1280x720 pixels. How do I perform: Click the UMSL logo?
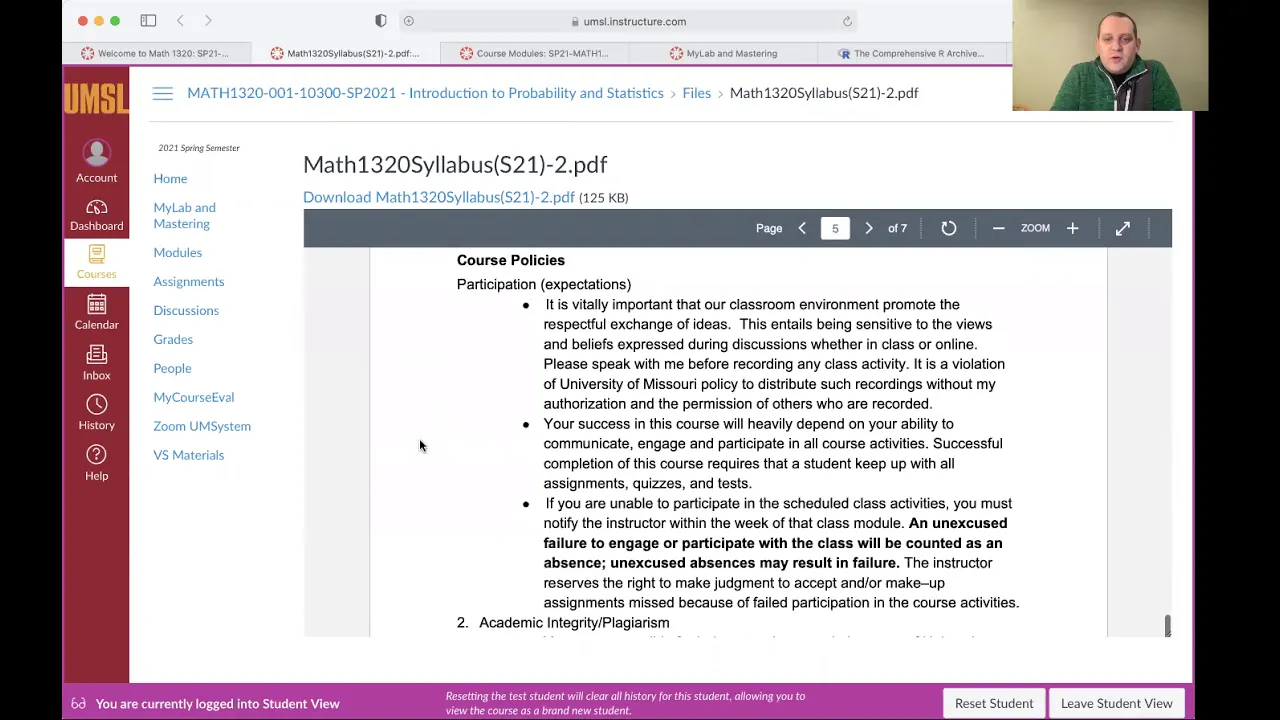96,98
